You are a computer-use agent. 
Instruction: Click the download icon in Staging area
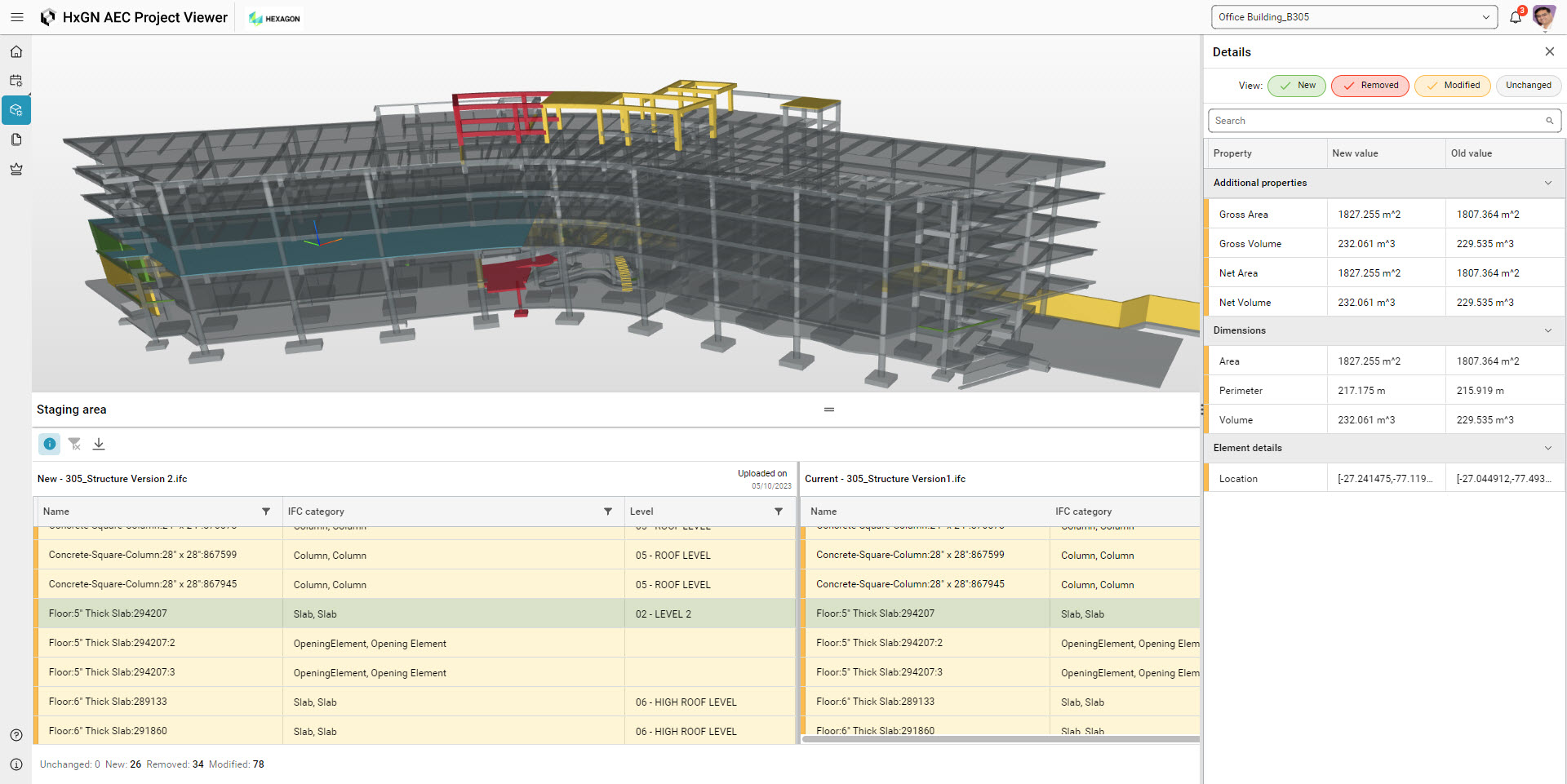click(99, 444)
